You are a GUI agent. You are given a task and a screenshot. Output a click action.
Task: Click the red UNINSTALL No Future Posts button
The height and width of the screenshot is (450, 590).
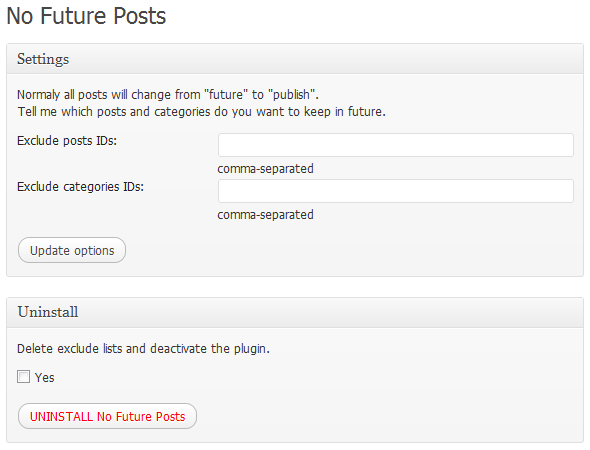pyautogui.click(x=107, y=416)
